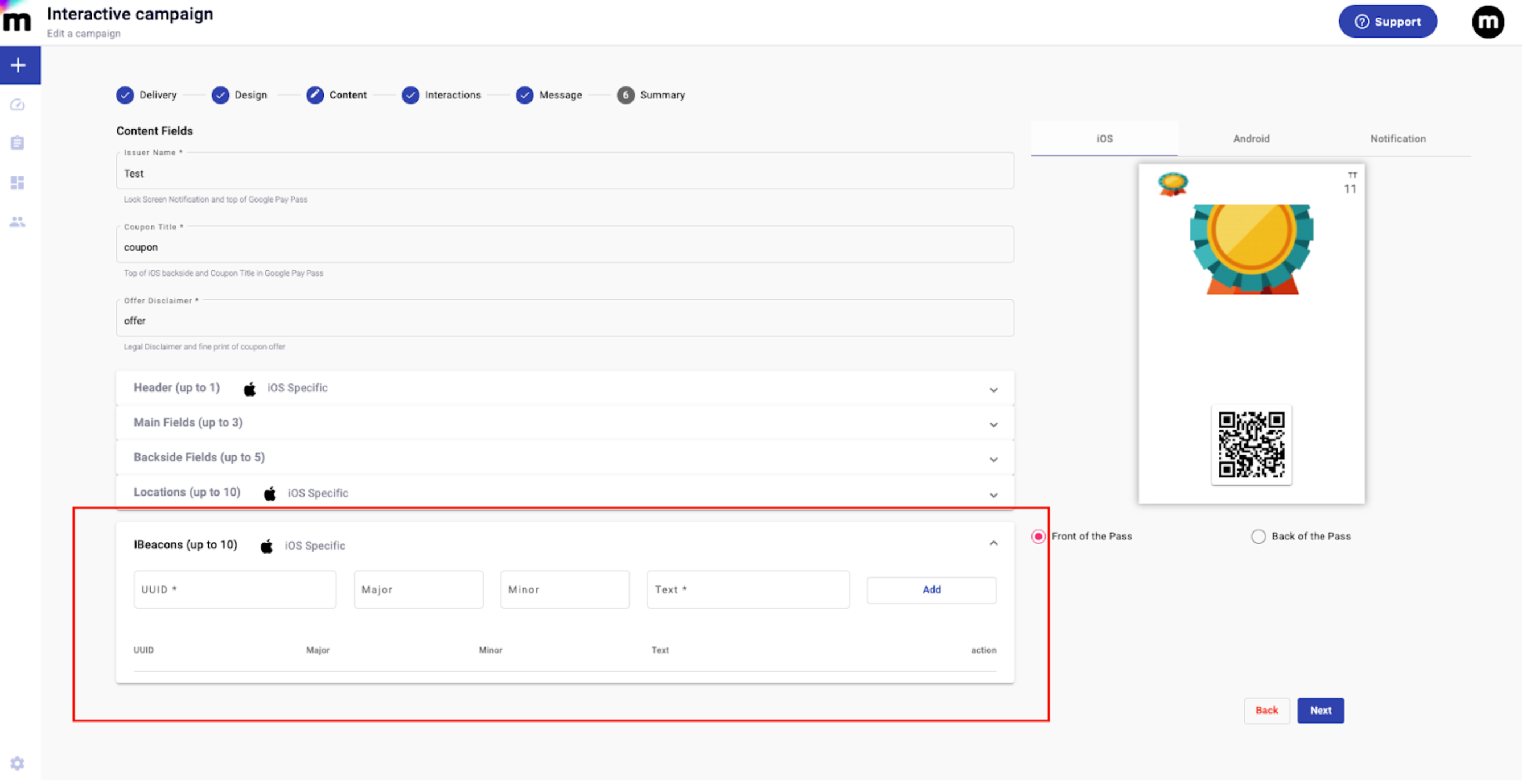
Task: Click the Design step checkmark icon
Action: click(x=220, y=95)
